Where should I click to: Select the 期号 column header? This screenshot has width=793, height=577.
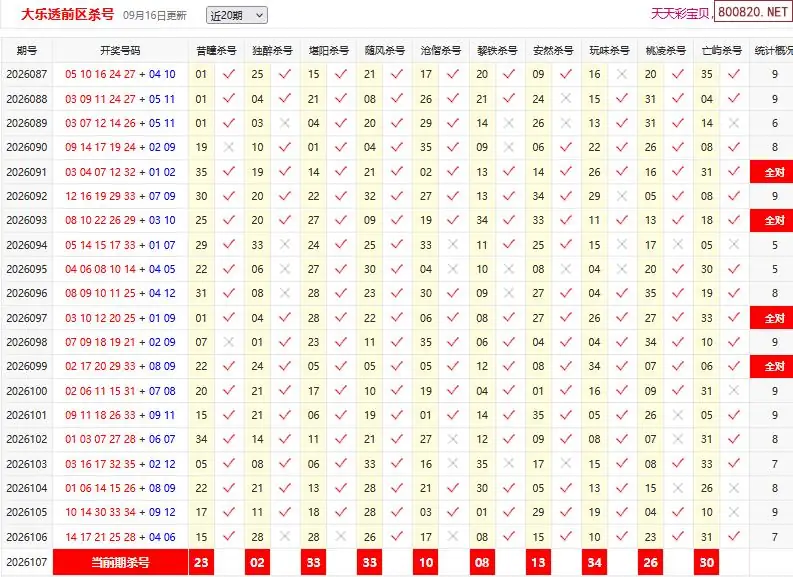pyautogui.click(x=27, y=51)
